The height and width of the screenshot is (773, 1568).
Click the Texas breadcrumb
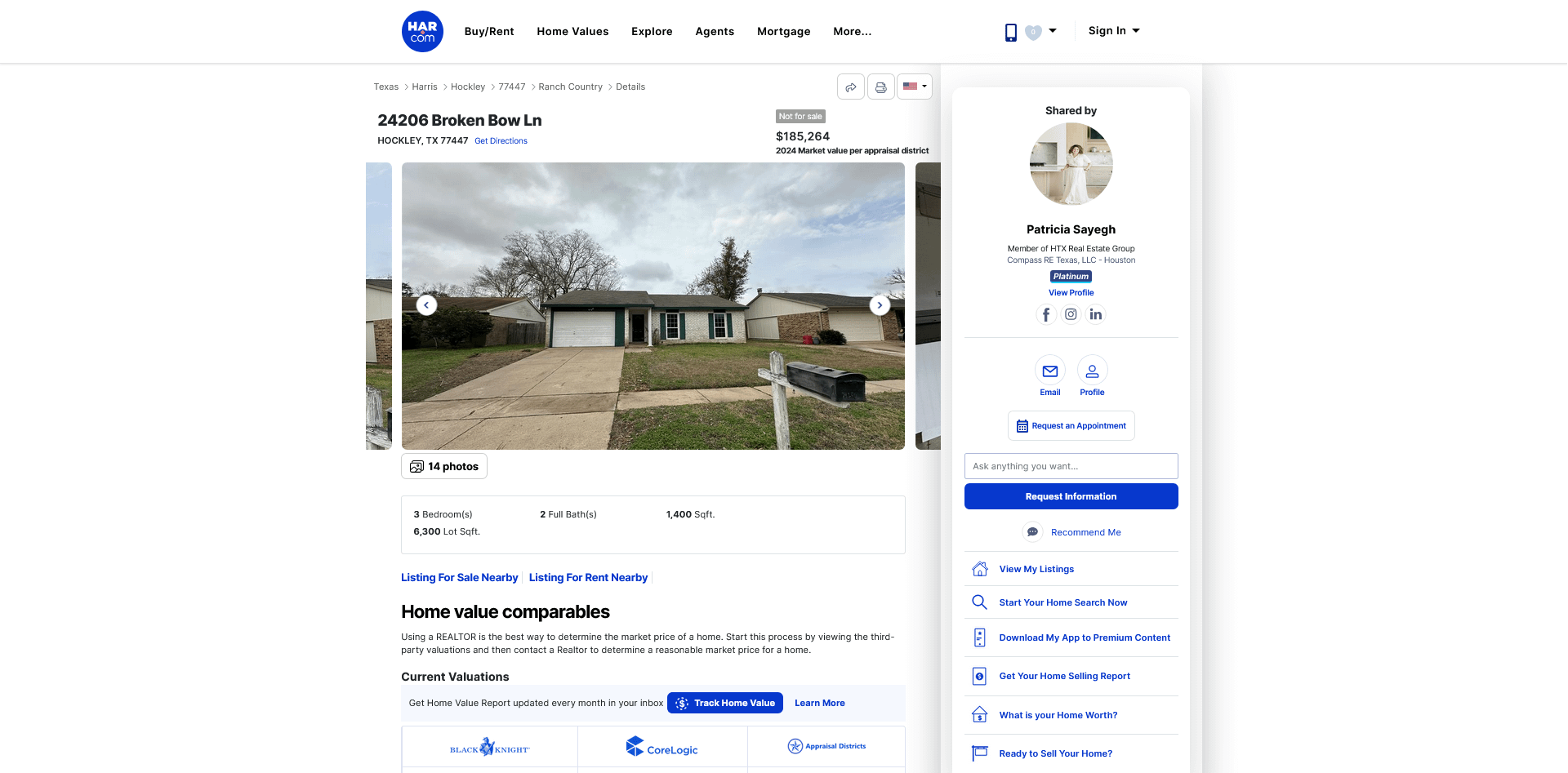coord(386,87)
